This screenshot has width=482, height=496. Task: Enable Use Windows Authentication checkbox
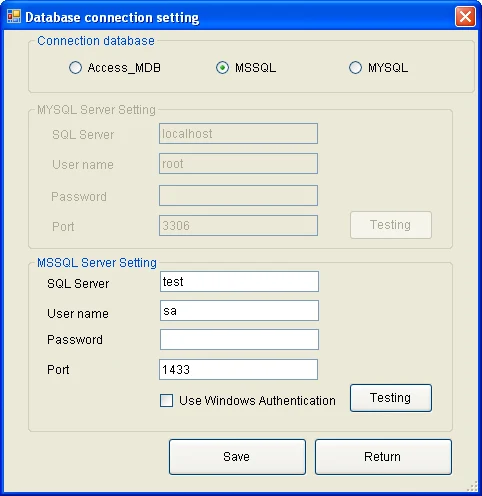166,401
